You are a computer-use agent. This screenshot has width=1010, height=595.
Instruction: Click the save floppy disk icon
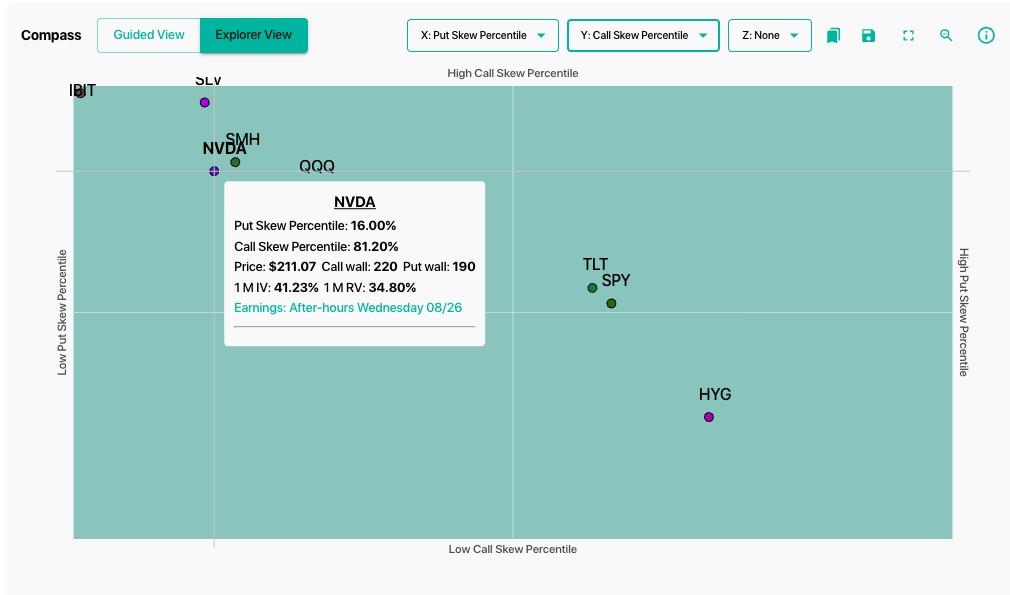pos(868,35)
